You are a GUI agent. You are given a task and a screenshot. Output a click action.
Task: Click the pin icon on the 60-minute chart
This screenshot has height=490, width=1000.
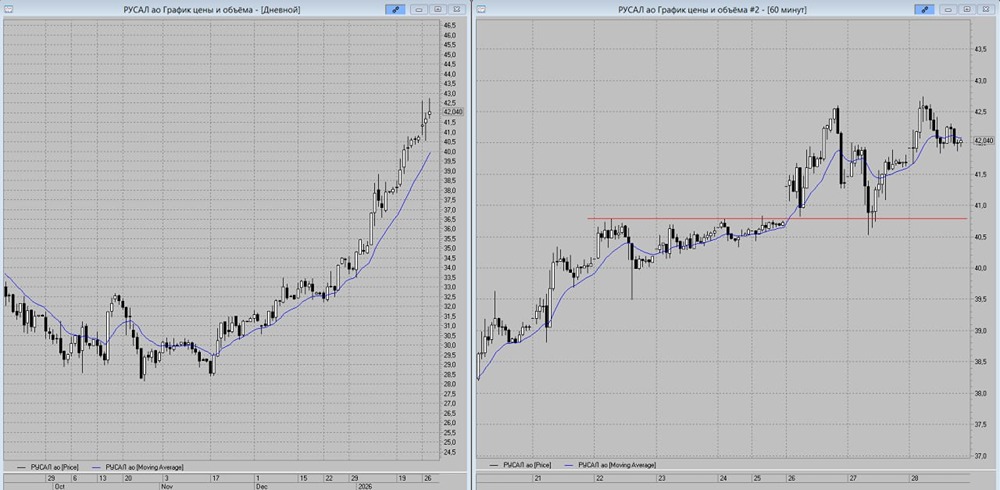pos(925,9)
